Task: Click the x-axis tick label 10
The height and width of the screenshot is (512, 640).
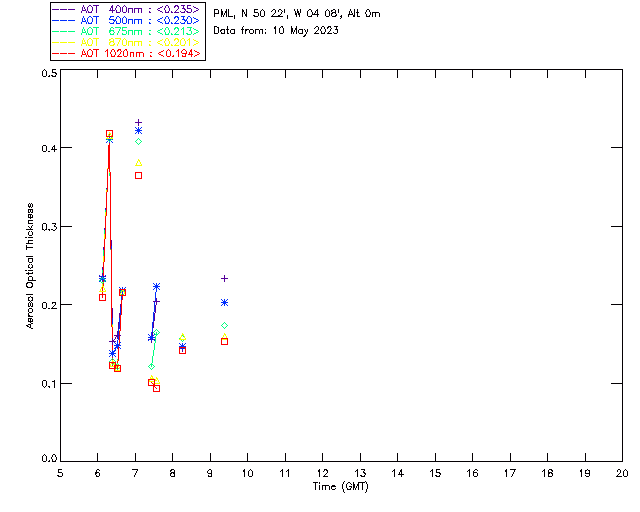Action: point(247,473)
